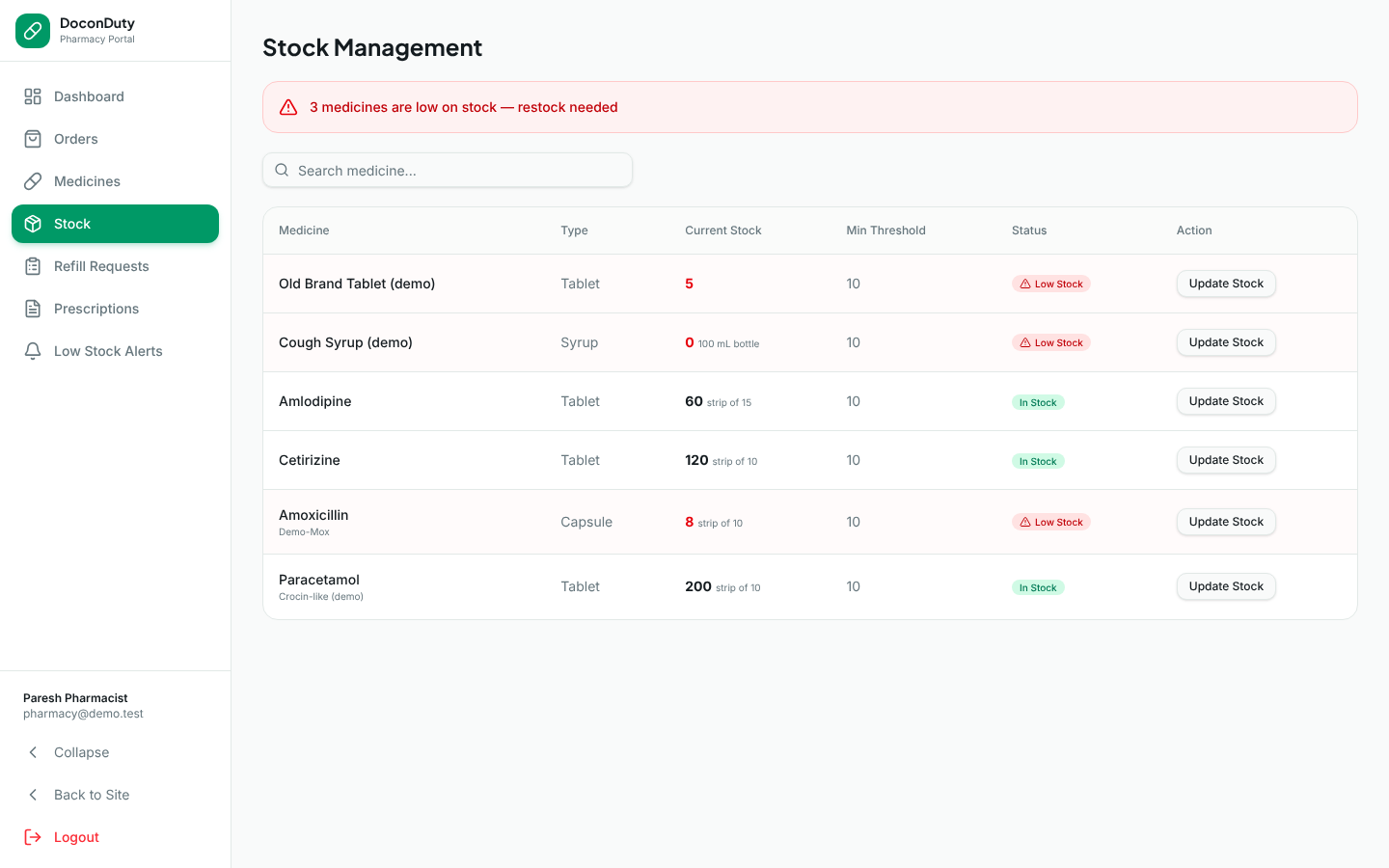This screenshot has width=1389, height=868.
Task: Click Back to Site link
Action: click(x=115, y=795)
